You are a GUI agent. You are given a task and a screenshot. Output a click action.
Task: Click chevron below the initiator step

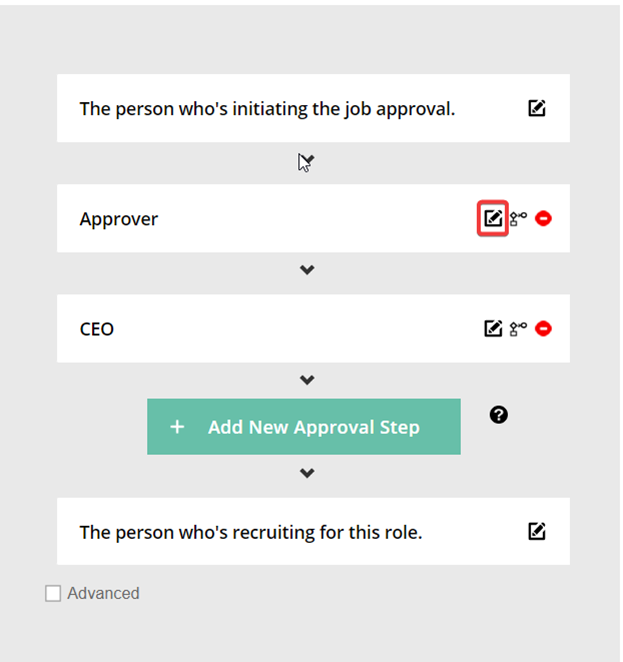click(307, 160)
